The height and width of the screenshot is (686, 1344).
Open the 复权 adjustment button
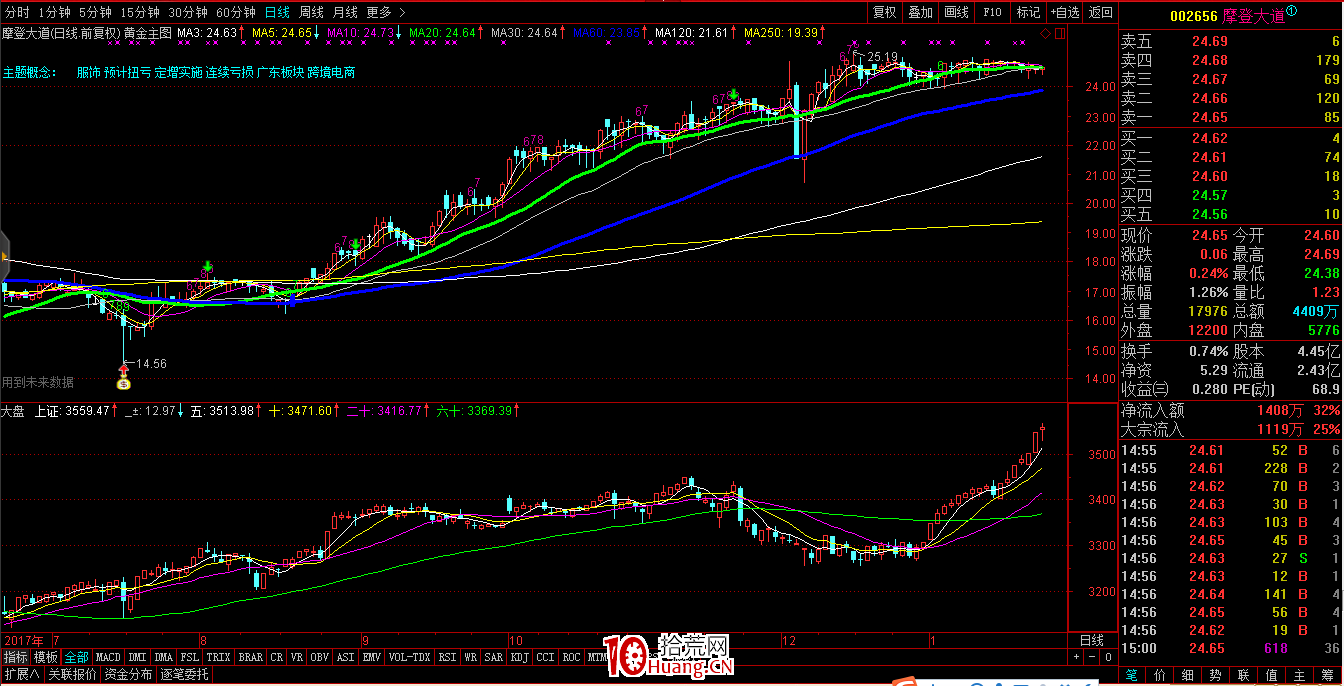coord(885,12)
